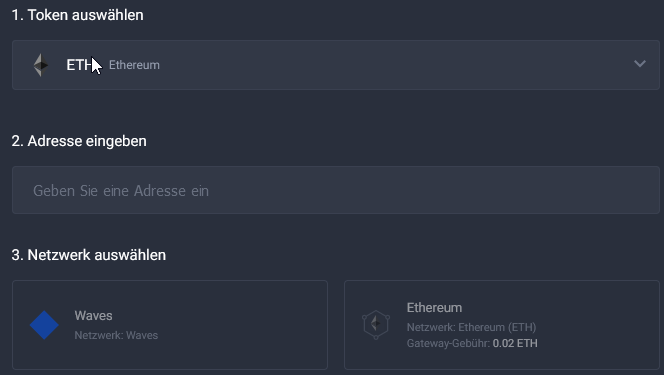Screen dimensions: 664x375
Task: Expand the token dropdown chevron arrow
Action: 640,64
